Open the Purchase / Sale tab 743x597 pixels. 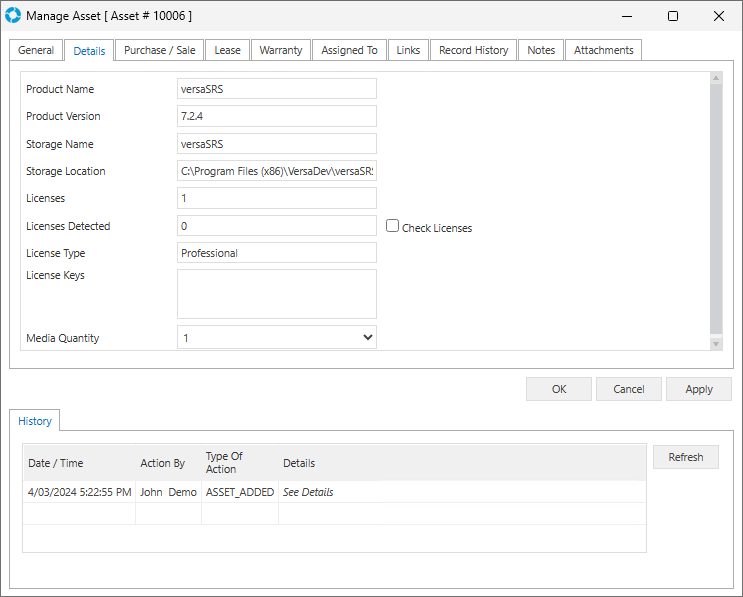pos(159,50)
